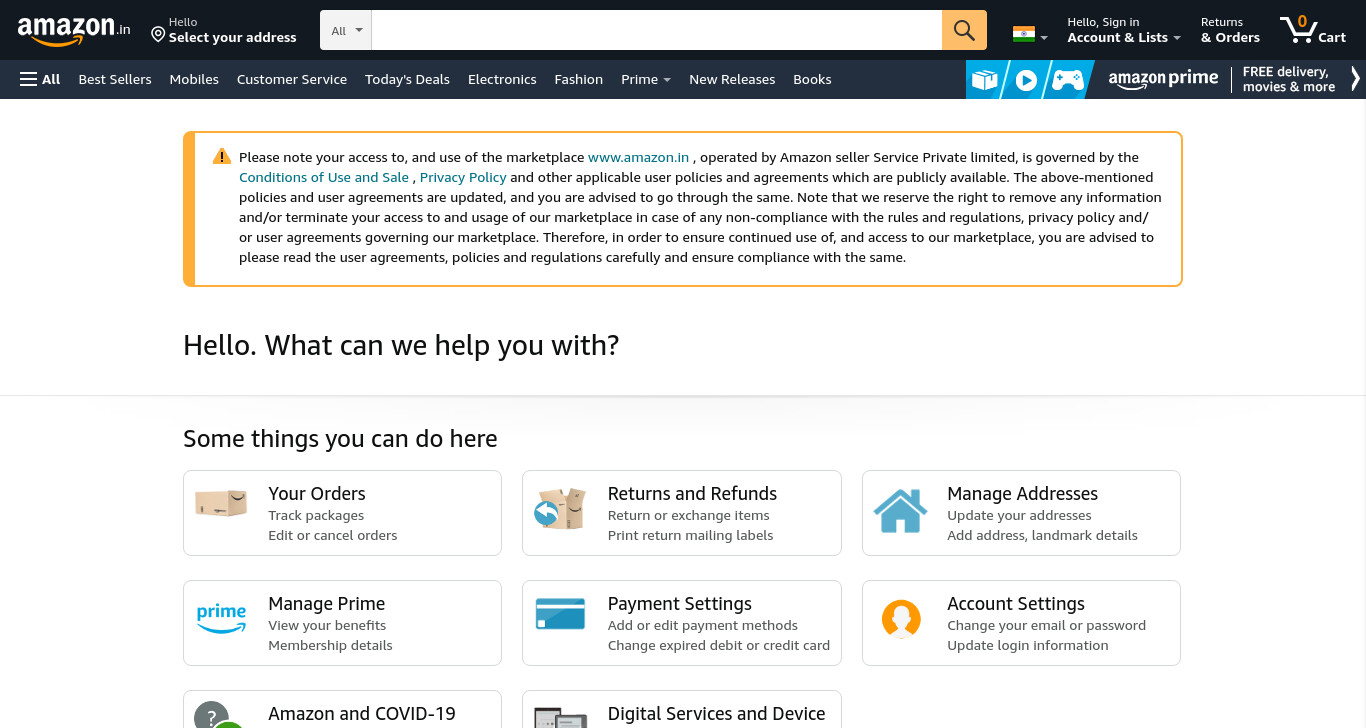Image resolution: width=1366 pixels, height=728 pixels.
Task: Click Select your address
Action: tap(233, 37)
